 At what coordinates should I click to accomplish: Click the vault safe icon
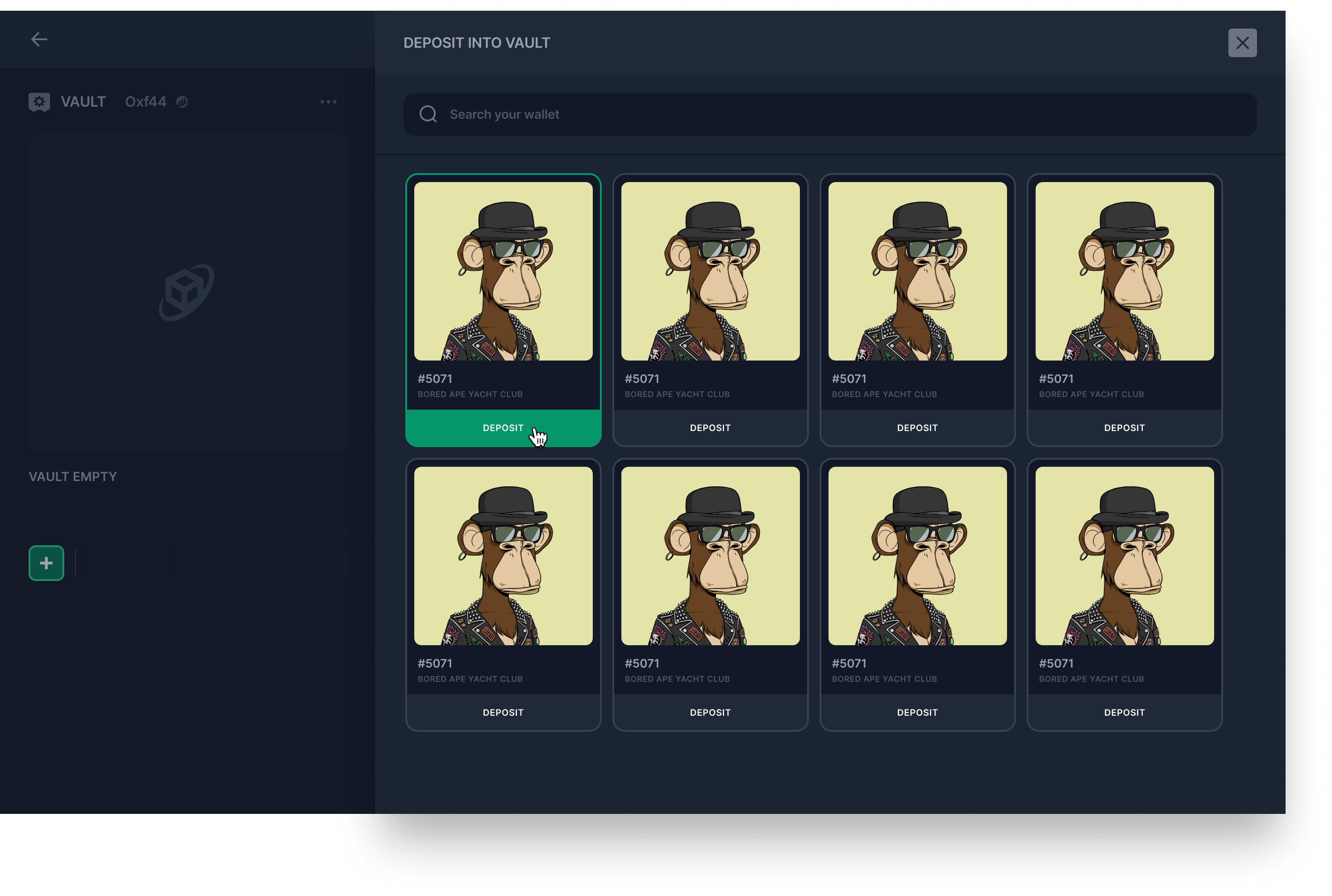(39, 102)
